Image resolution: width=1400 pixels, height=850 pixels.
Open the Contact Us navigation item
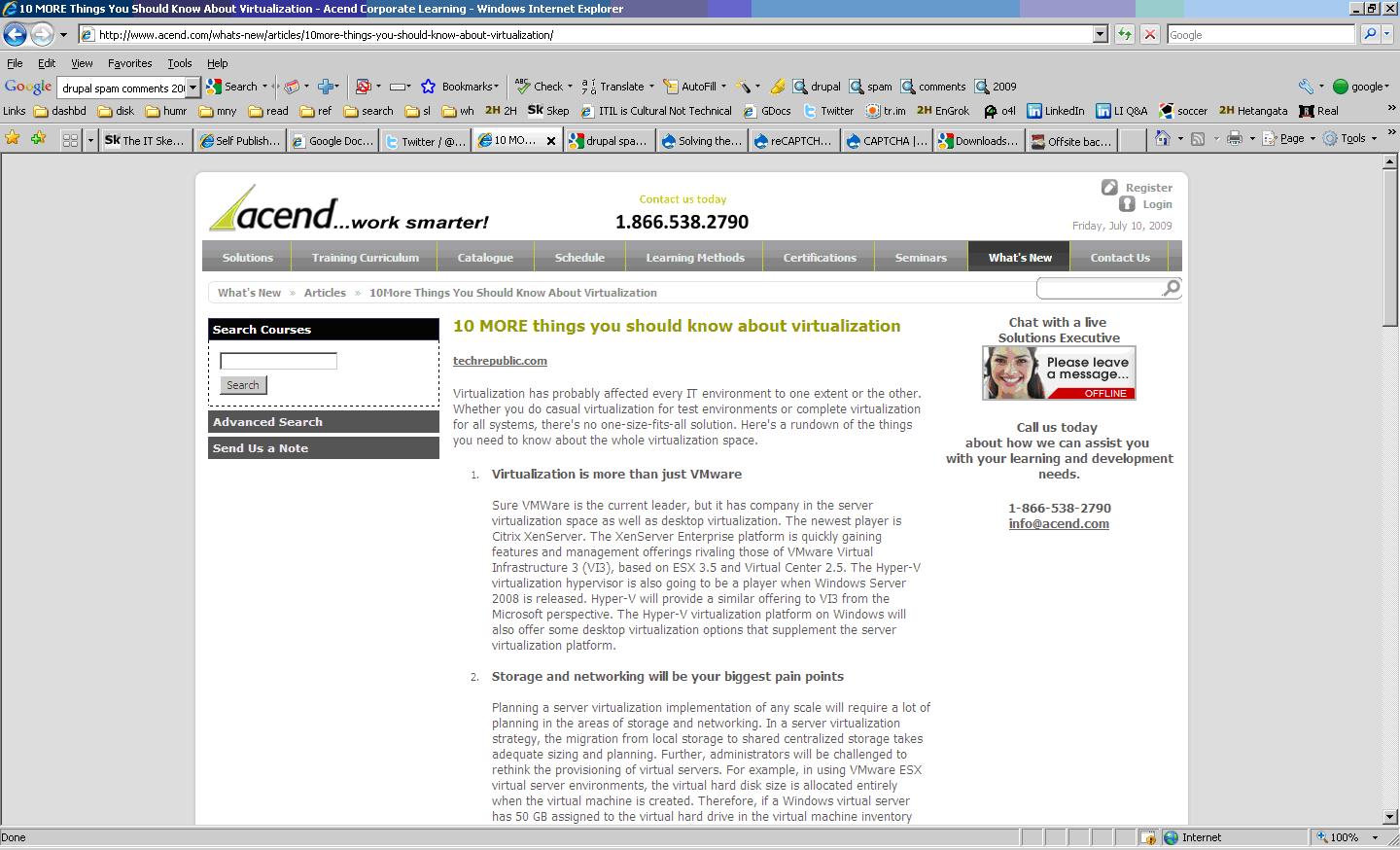(1120, 258)
